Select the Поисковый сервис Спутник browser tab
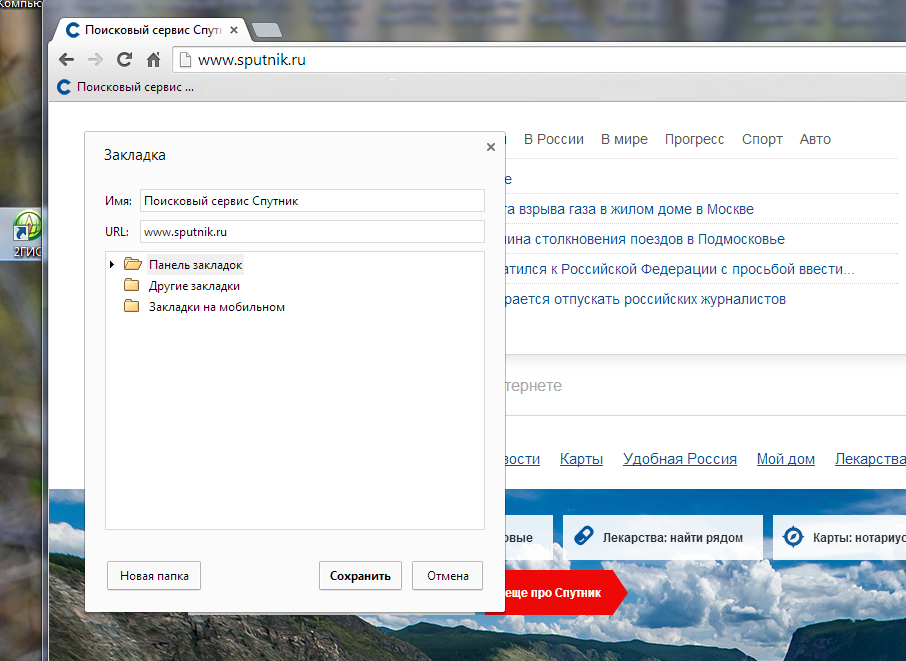Viewport: 906px width, 661px height. (x=153, y=30)
